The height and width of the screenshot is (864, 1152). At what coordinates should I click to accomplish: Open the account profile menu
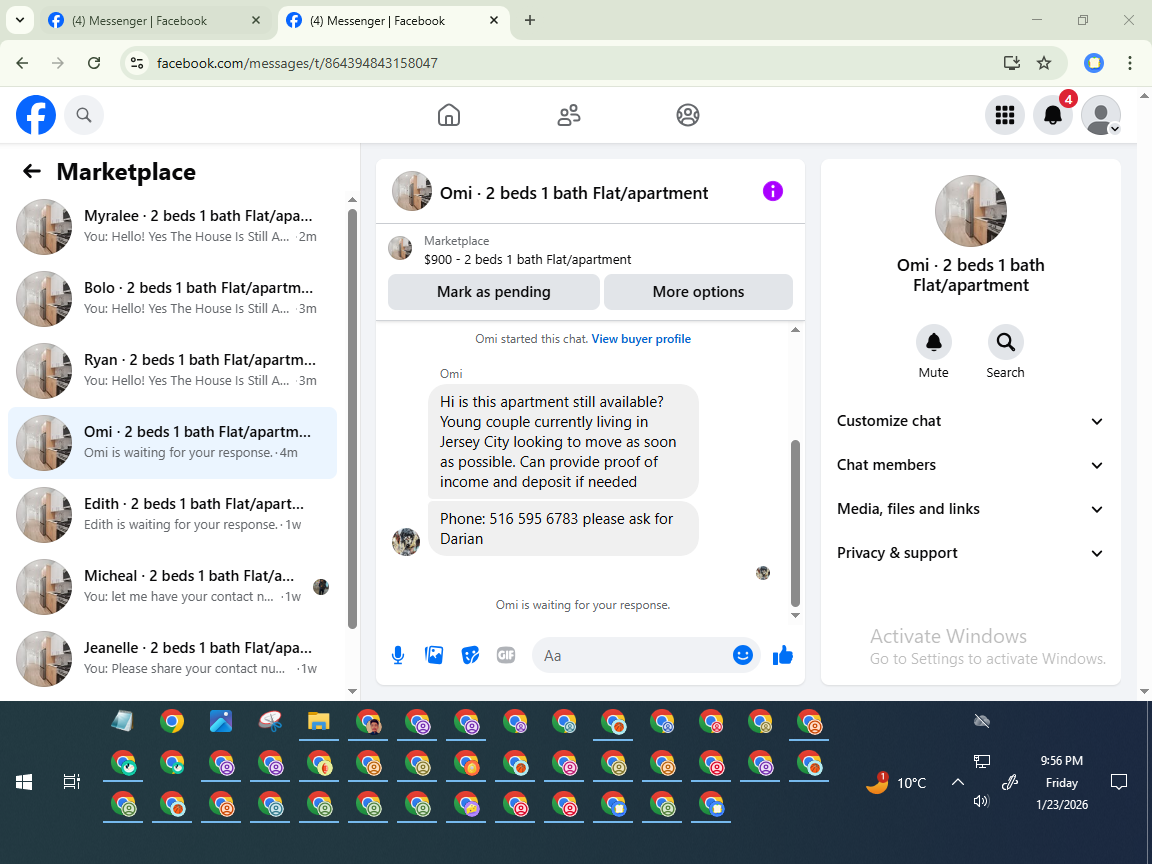(x=1101, y=115)
